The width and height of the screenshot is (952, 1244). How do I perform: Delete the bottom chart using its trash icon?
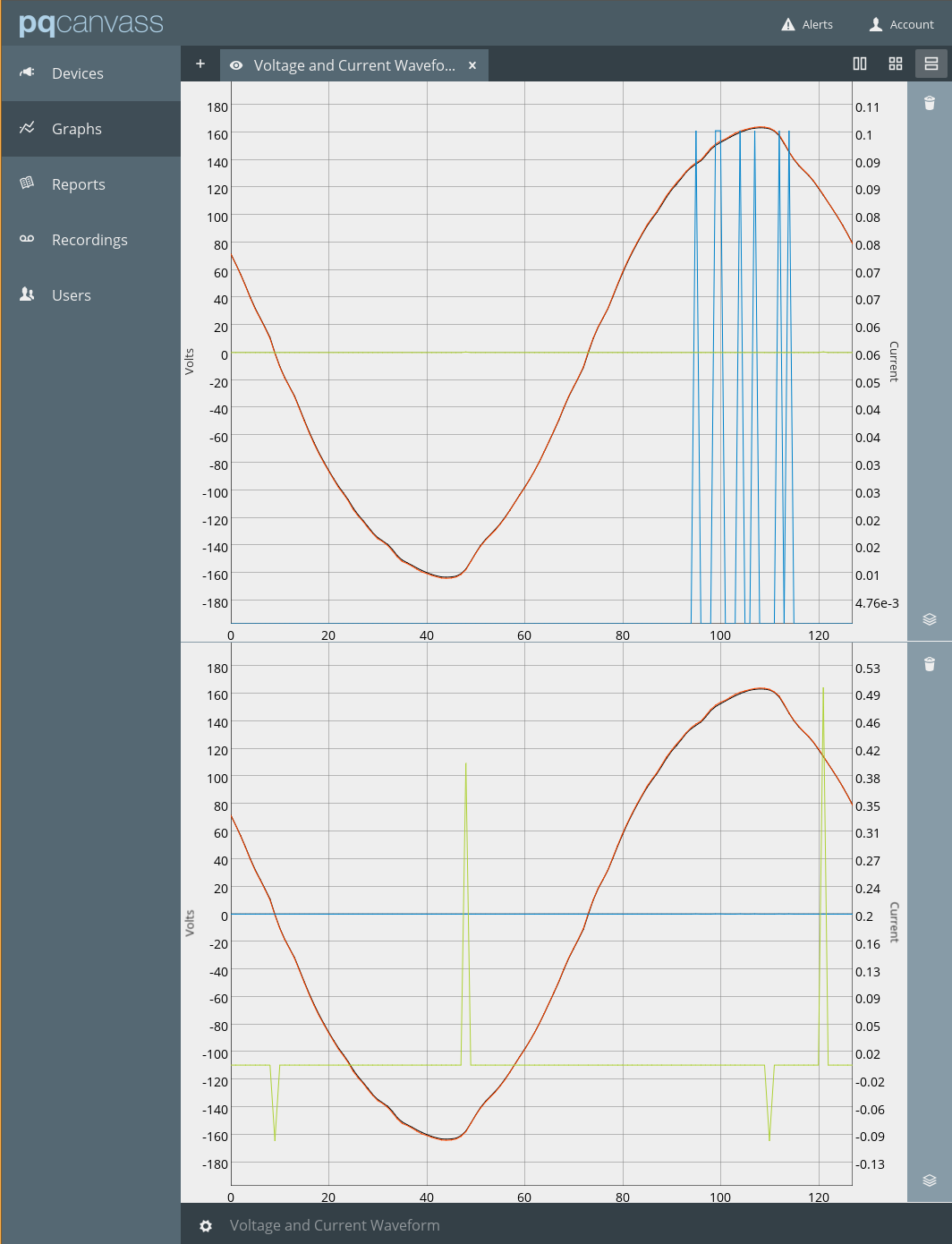pyautogui.click(x=930, y=665)
